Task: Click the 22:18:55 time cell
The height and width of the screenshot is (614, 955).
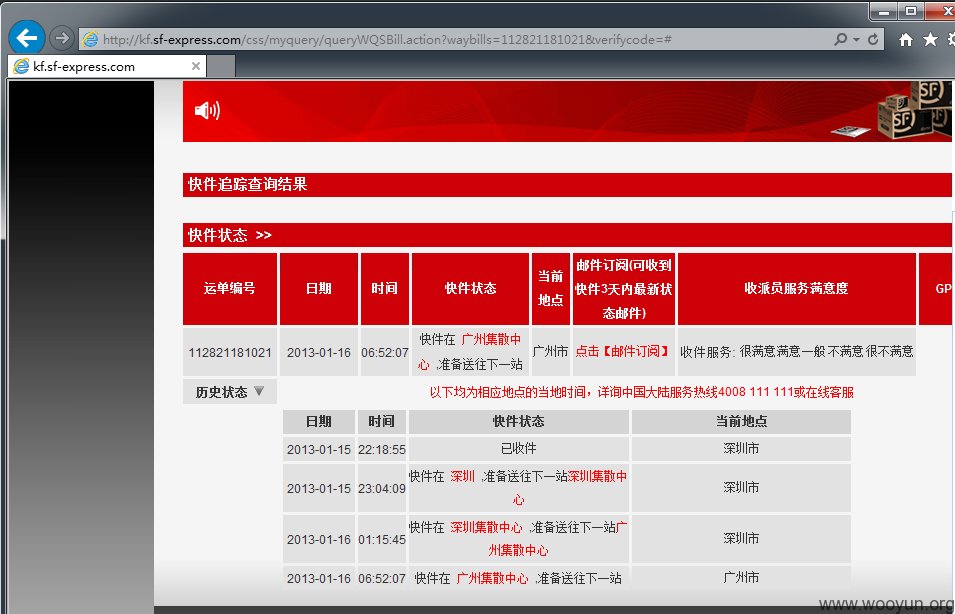Action: point(381,450)
